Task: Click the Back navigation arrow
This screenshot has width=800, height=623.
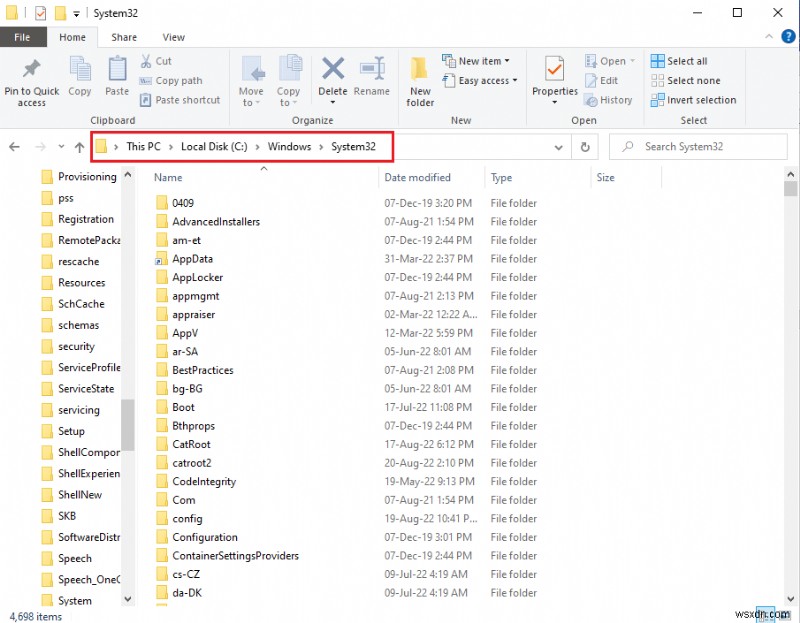Action: [x=14, y=147]
